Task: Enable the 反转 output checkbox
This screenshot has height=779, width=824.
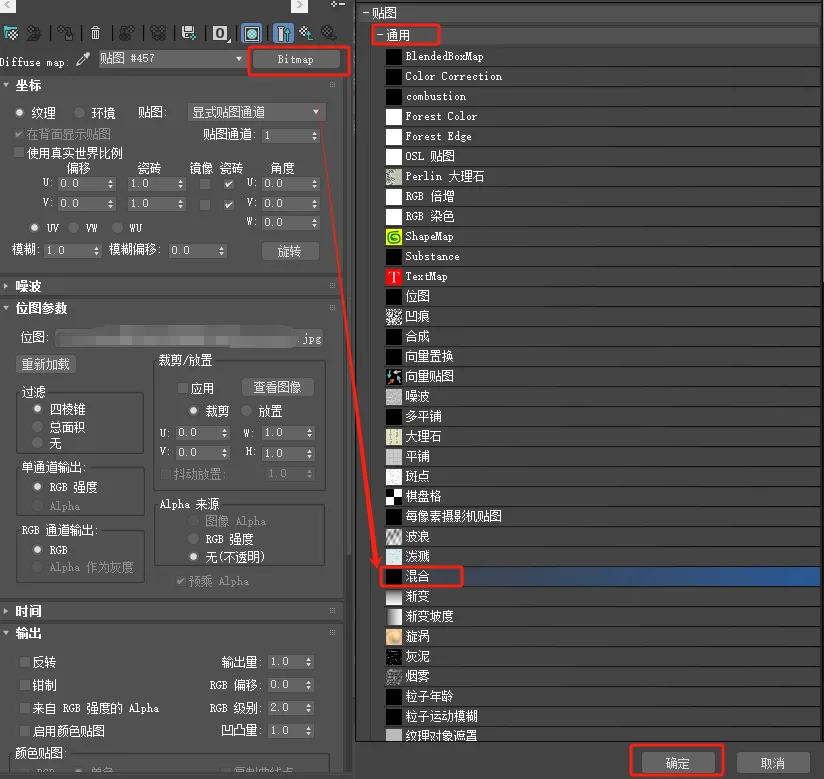Action: click(24, 662)
